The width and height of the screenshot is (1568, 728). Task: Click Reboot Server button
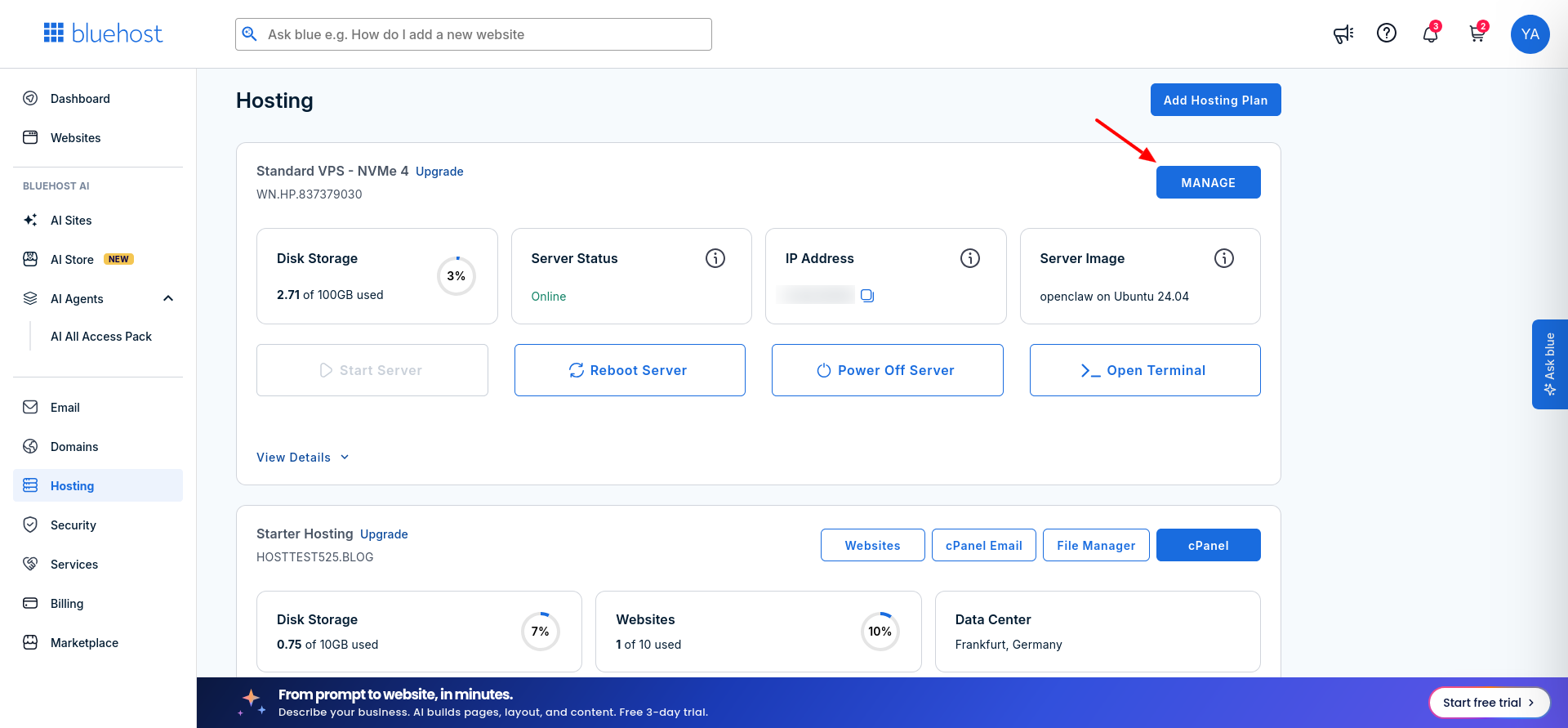click(x=630, y=370)
